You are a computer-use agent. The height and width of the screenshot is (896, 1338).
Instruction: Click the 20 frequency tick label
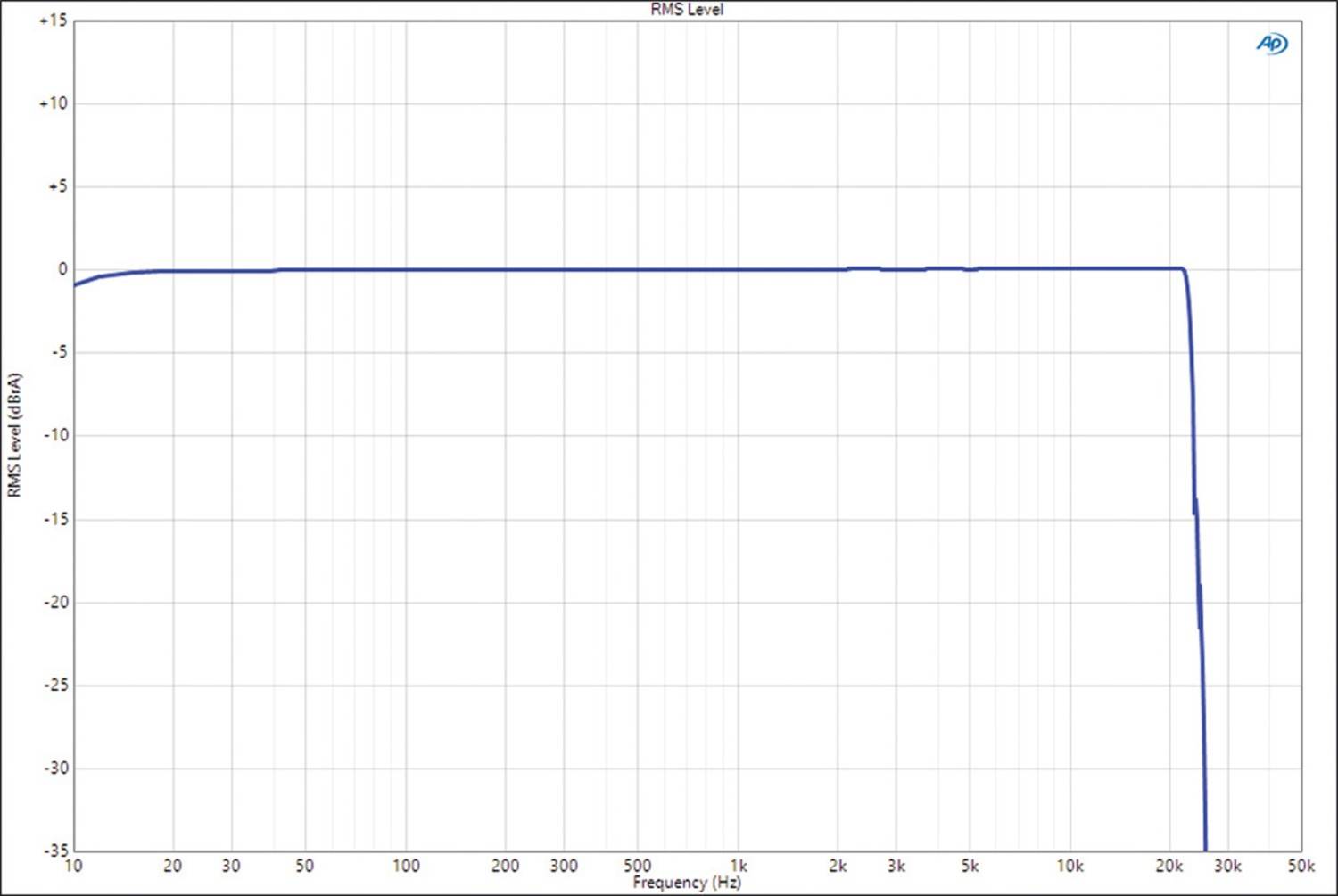pyautogui.click(x=173, y=866)
